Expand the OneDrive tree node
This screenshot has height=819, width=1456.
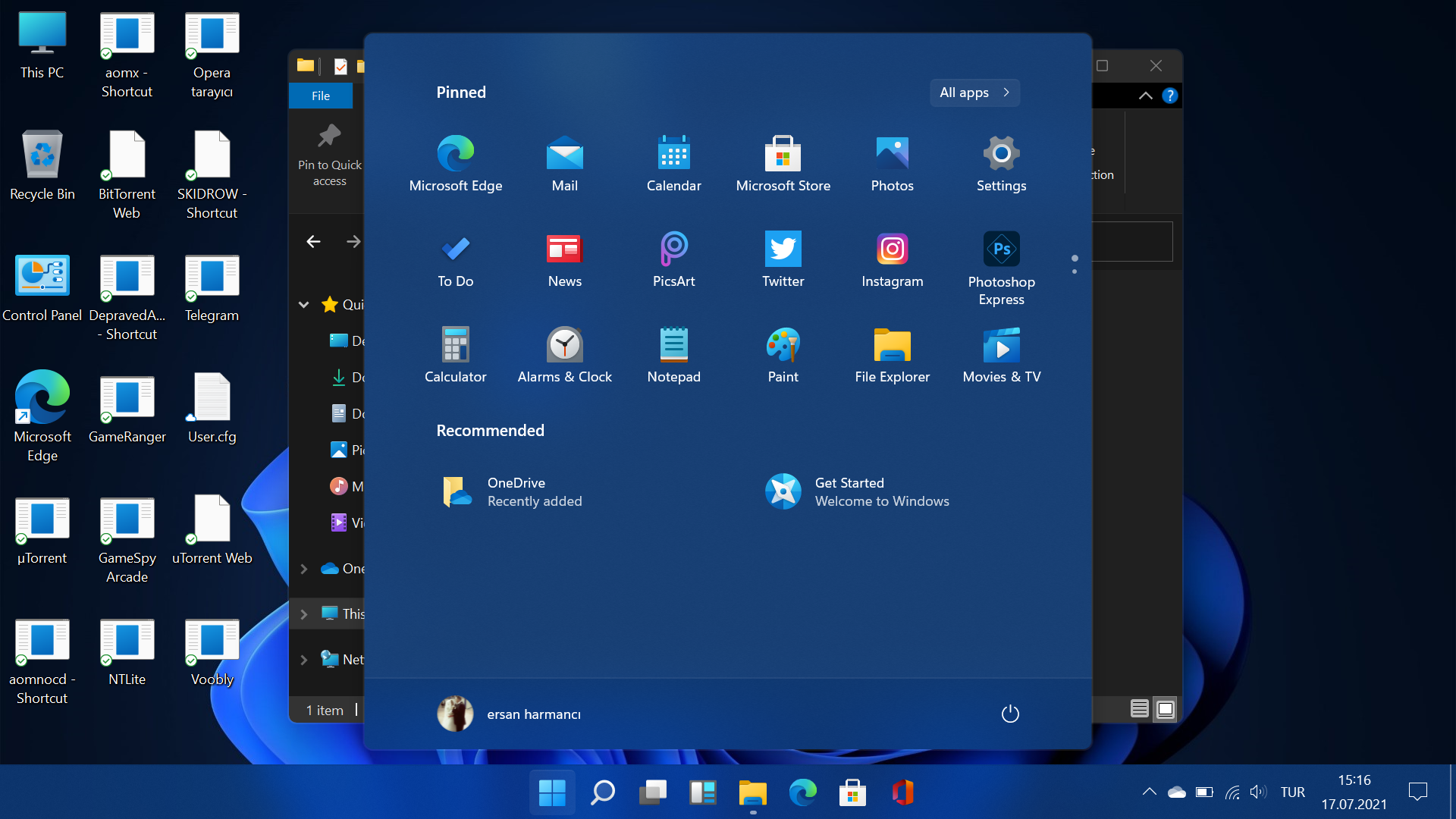[304, 569]
